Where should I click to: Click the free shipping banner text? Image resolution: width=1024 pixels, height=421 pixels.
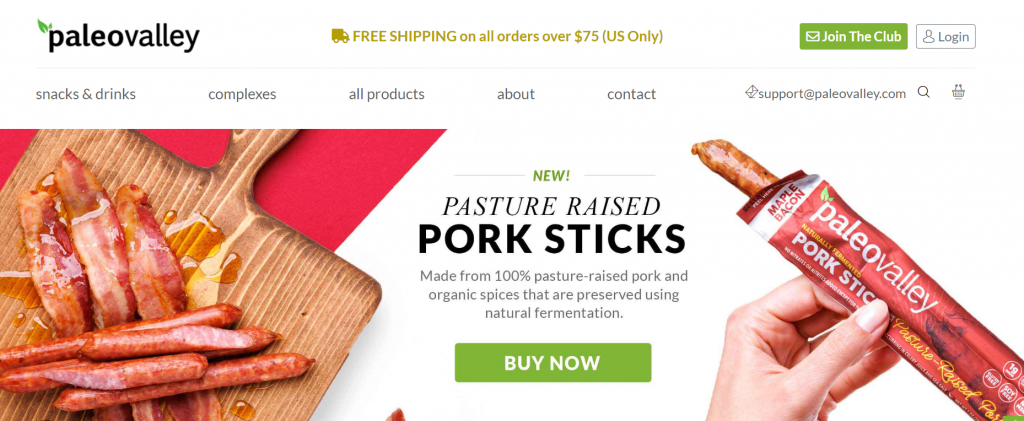pyautogui.click(x=507, y=37)
